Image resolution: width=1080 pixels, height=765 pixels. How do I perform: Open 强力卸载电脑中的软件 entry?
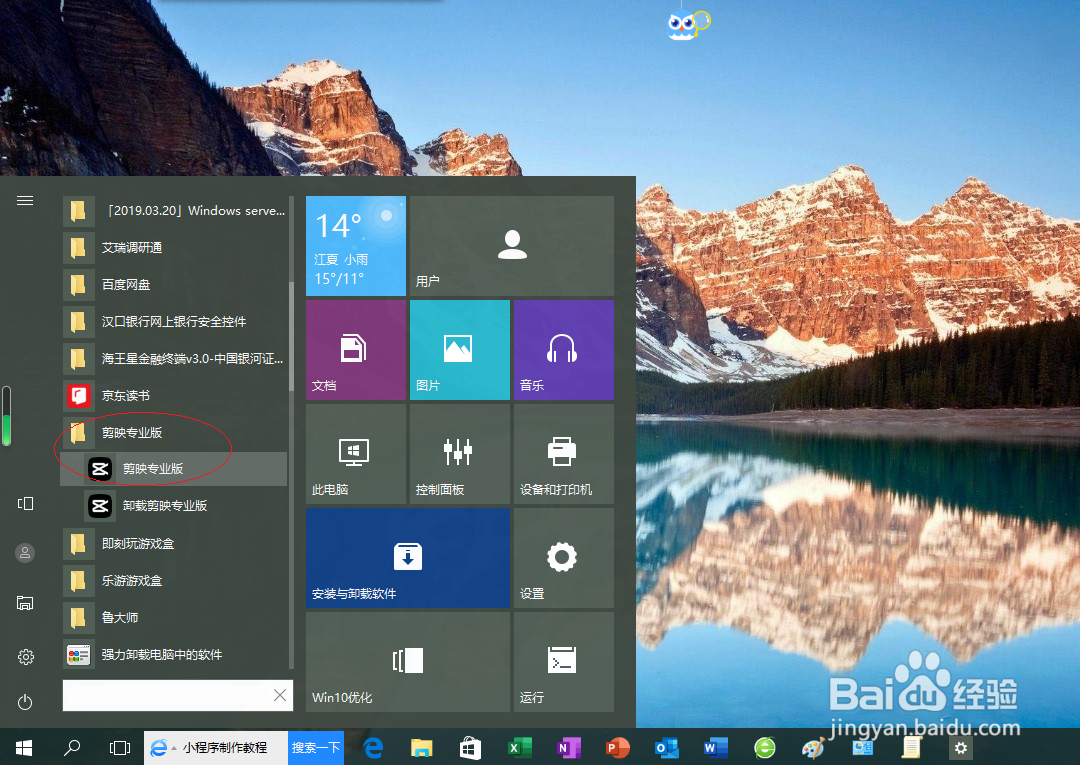point(174,654)
